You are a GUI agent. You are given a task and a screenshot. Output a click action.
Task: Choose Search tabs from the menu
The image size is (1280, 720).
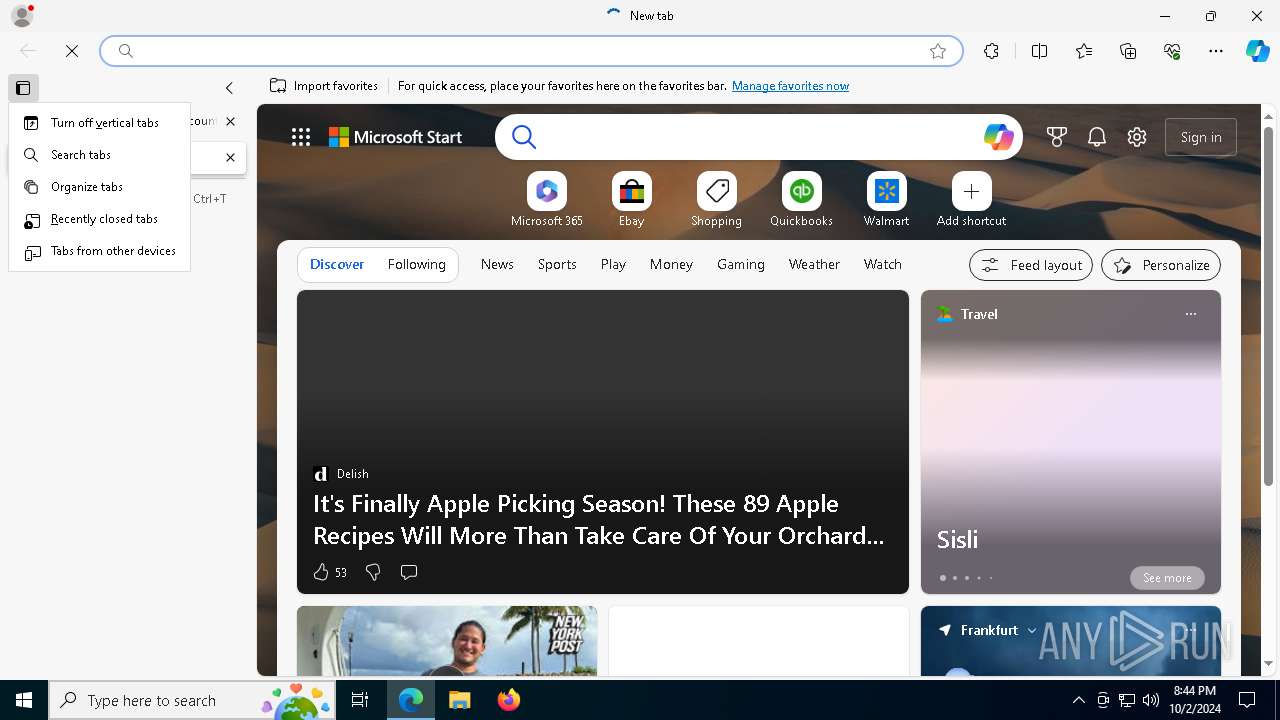point(99,155)
